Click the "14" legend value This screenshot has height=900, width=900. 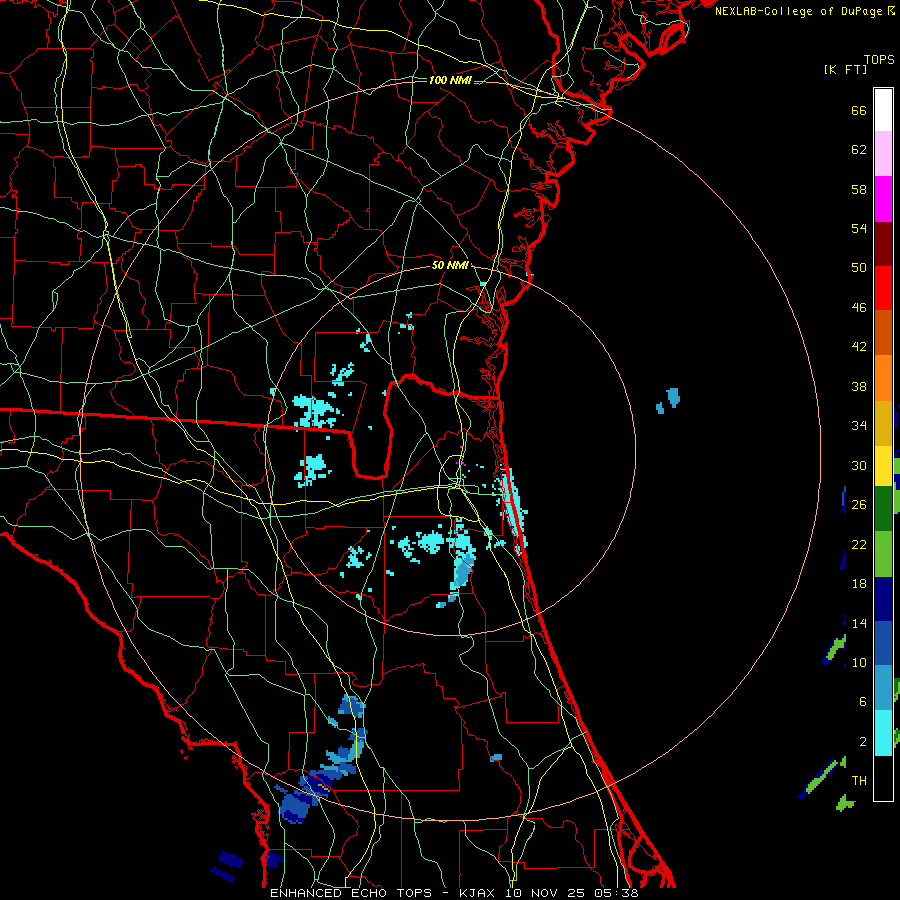point(859,623)
